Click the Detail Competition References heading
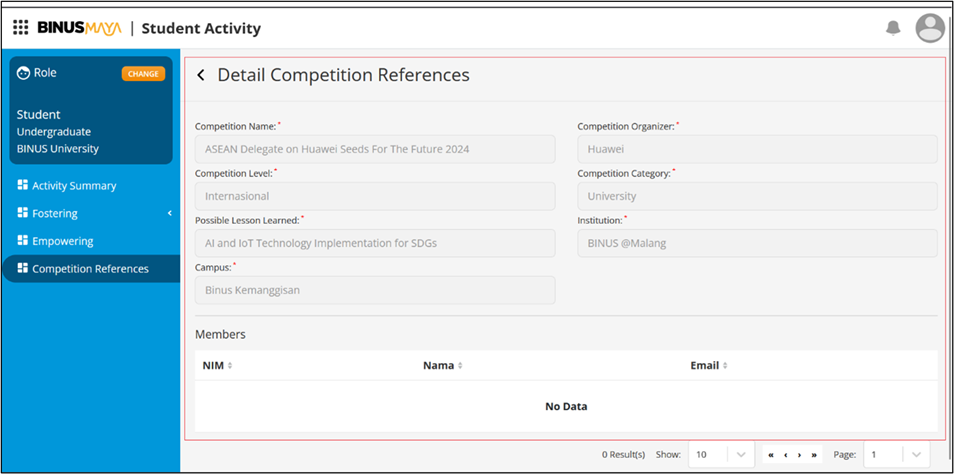The height and width of the screenshot is (474, 954). point(343,75)
